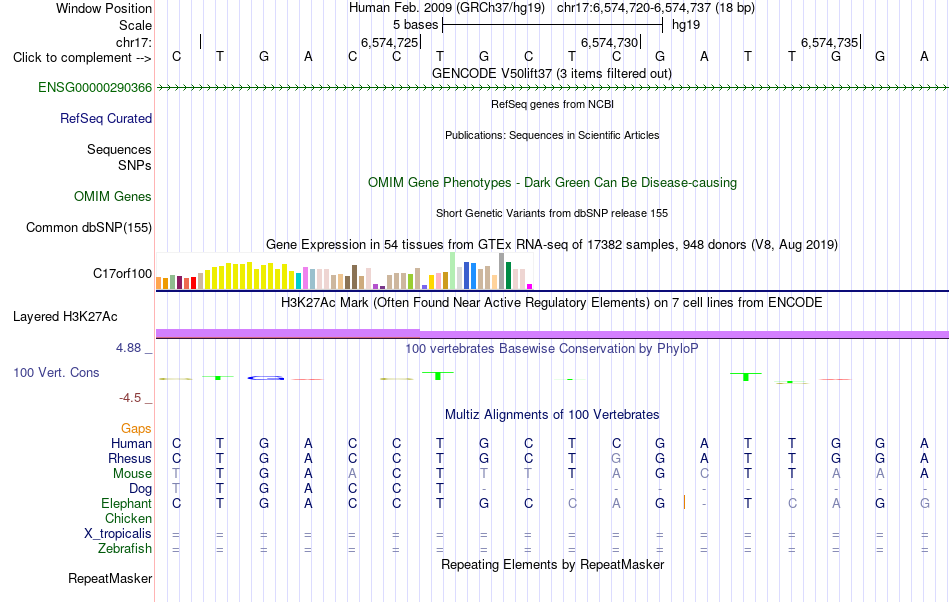Select the Elephant alignment row label
Viewport: 950px width, 602px height.
(x=127, y=504)
